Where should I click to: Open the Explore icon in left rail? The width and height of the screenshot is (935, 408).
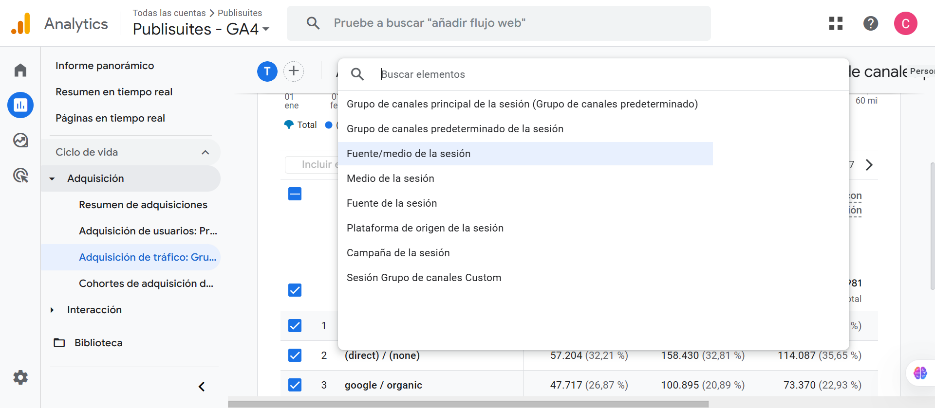(x=20, y=140)
